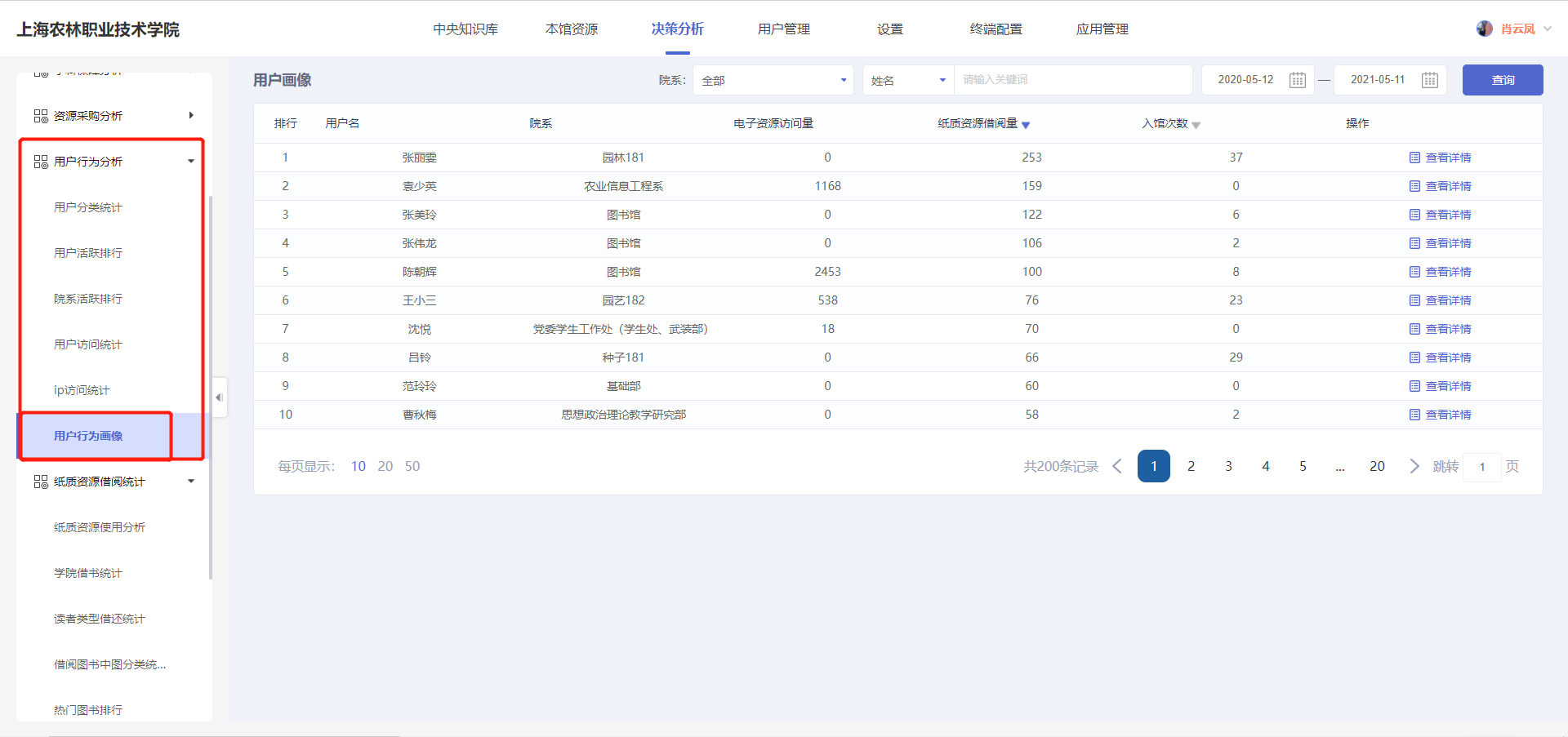Collapse the sidebar with the arrow handle
The width and height of the screenshot is (1568, 737).
click(x=219, y=397)
